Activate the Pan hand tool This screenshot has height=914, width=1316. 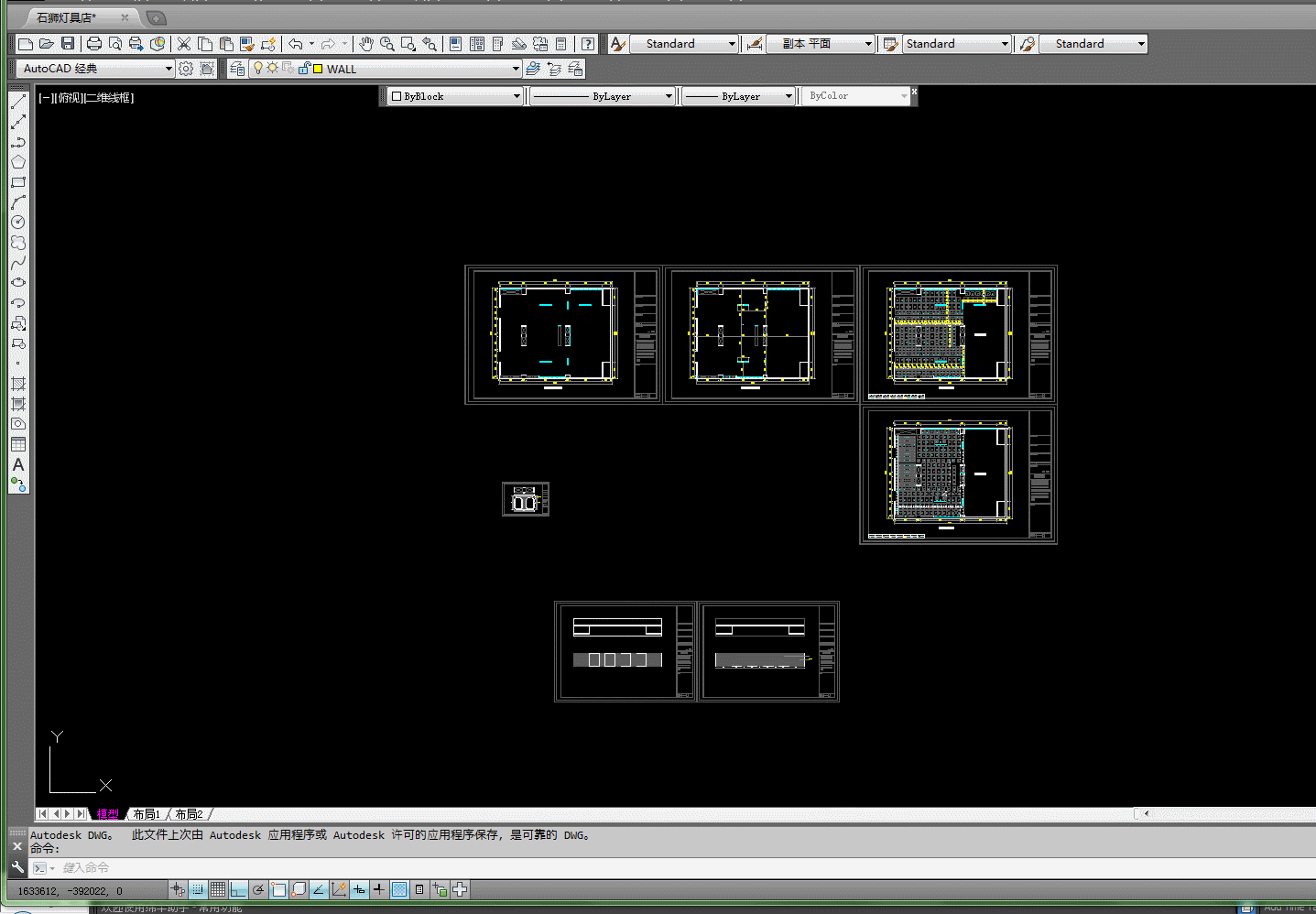tap(366, 44)
